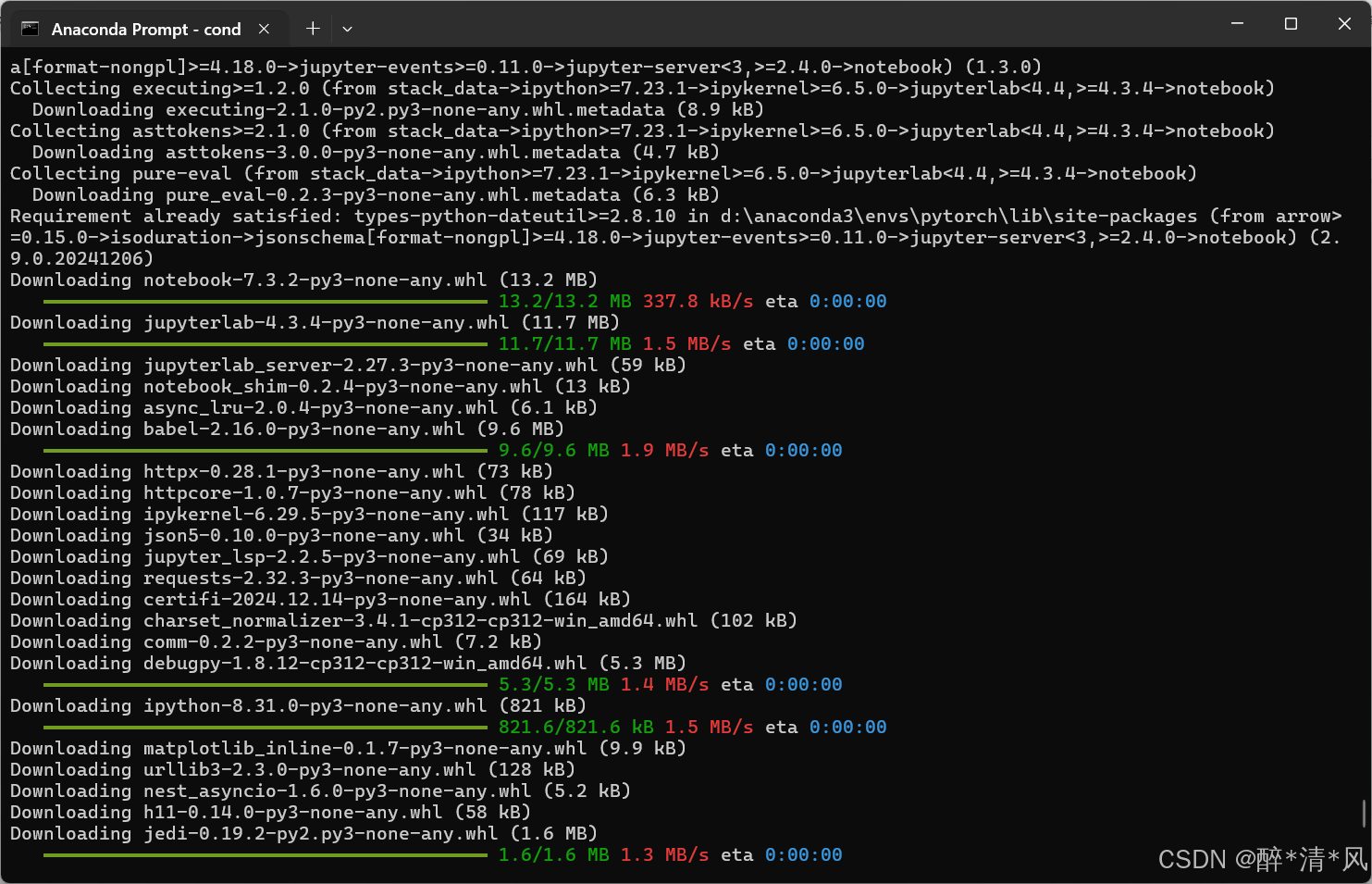Click the blue eta 0:00:00 text
Screen dimensions: 1372x884
(x=847, y=301)
